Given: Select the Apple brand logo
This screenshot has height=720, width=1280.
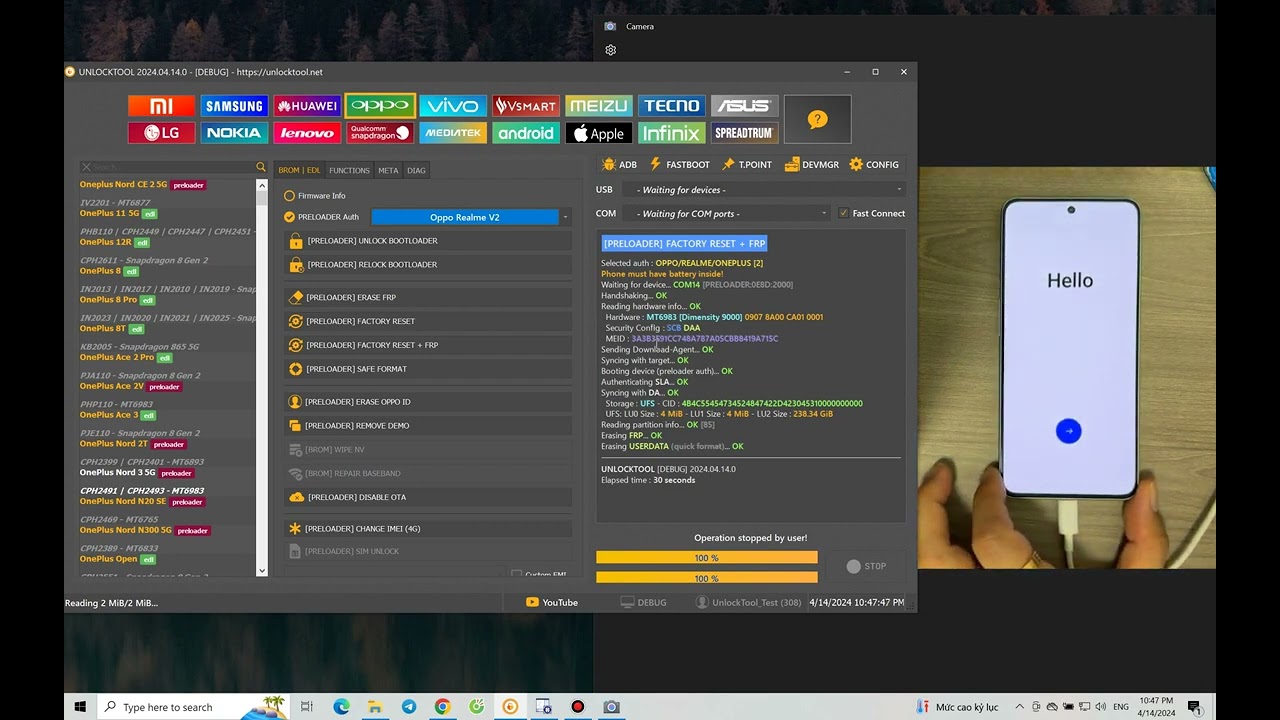Looking at the screenshot, I should tap(599, 133).
